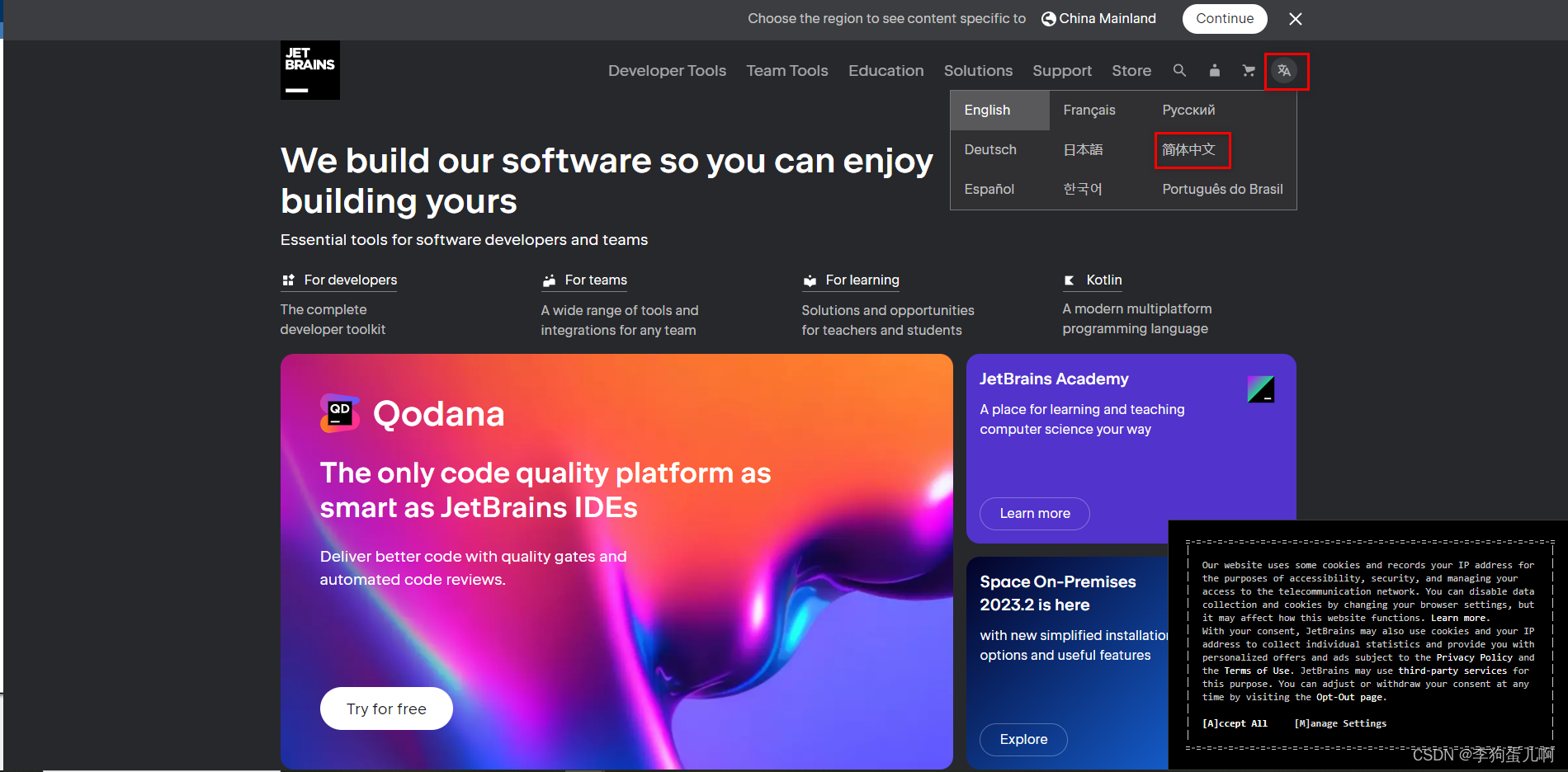Select Français language
This screenshot has height=772, width=1568.
tap(1089, 111)
